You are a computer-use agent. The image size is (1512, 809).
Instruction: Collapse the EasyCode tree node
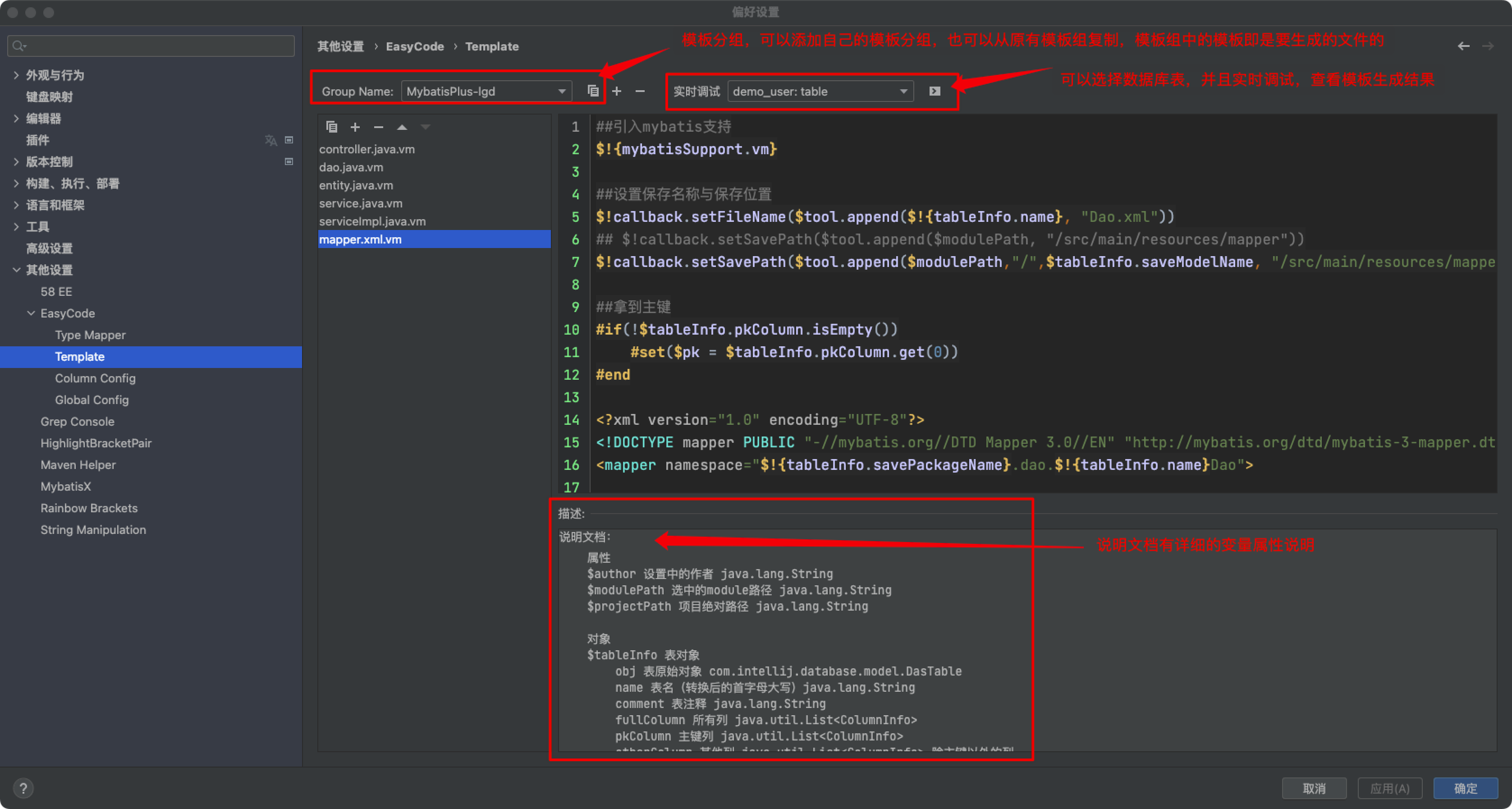[31, 313]
